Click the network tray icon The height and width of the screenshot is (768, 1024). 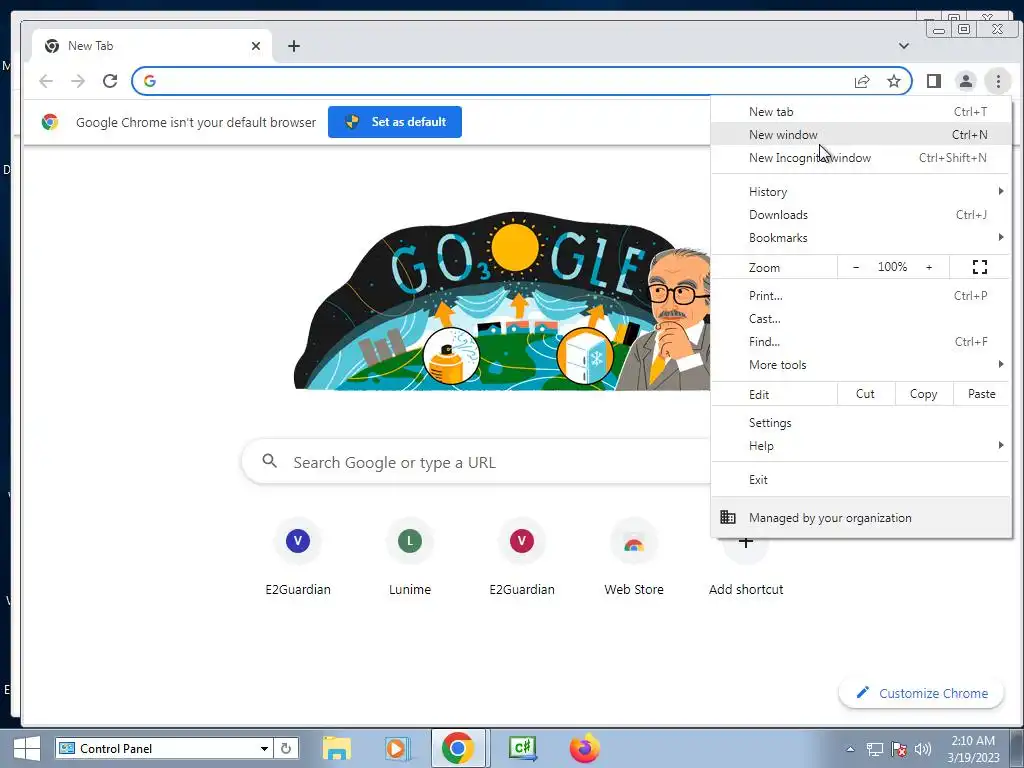click(874, 749)
